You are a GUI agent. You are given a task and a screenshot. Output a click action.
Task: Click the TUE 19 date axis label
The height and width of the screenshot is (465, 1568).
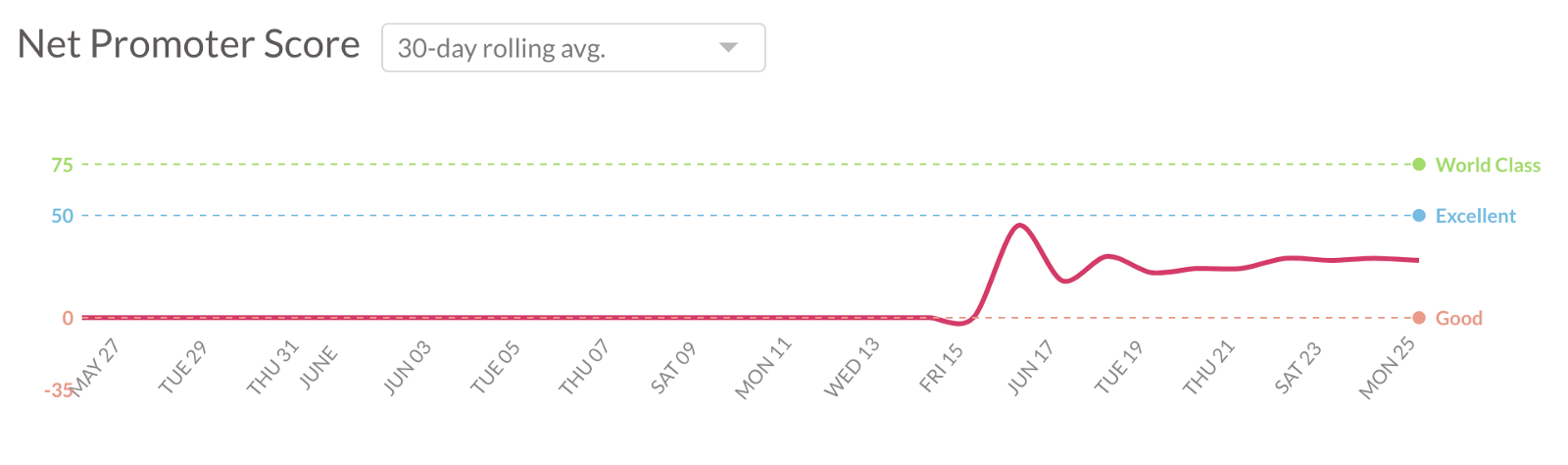1119,367
